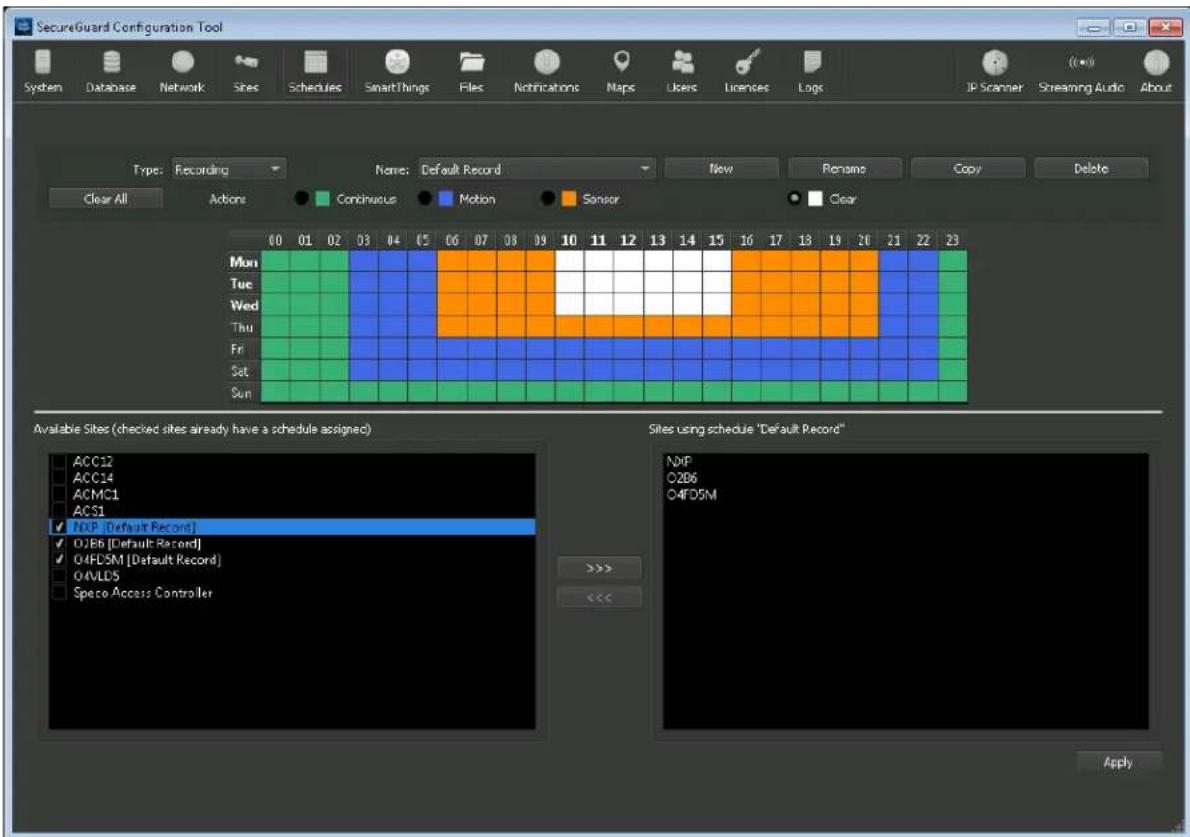Viewport: 1190px width, 837px height.
Task: Click the white Clear color swatch
Action: point(816,199)
